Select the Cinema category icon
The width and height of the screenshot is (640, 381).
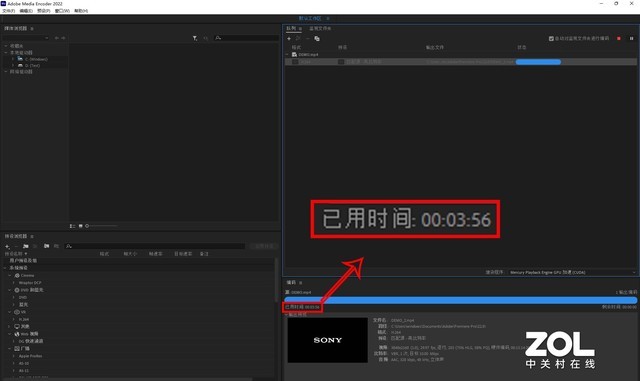point(17,276)
